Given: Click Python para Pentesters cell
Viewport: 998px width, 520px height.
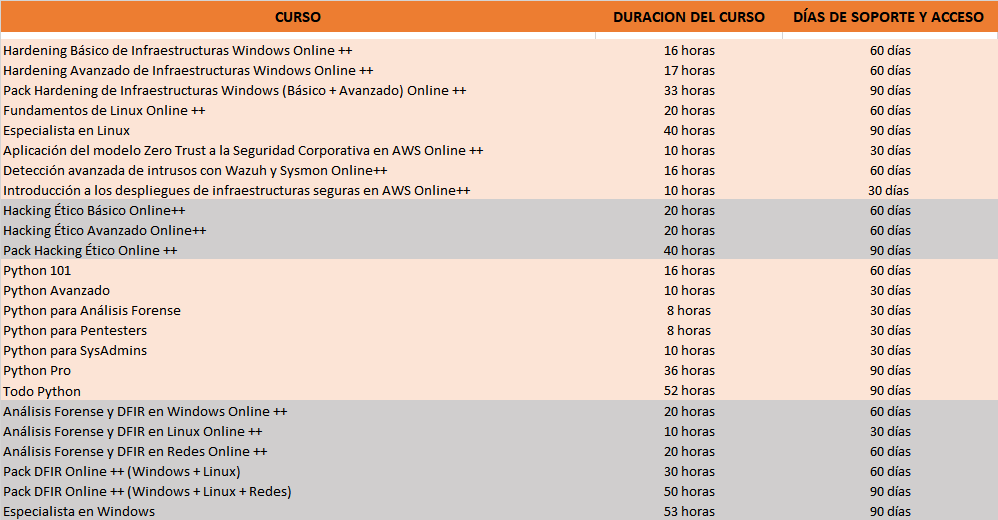Looking at the screenshot, I should (74, 331).
